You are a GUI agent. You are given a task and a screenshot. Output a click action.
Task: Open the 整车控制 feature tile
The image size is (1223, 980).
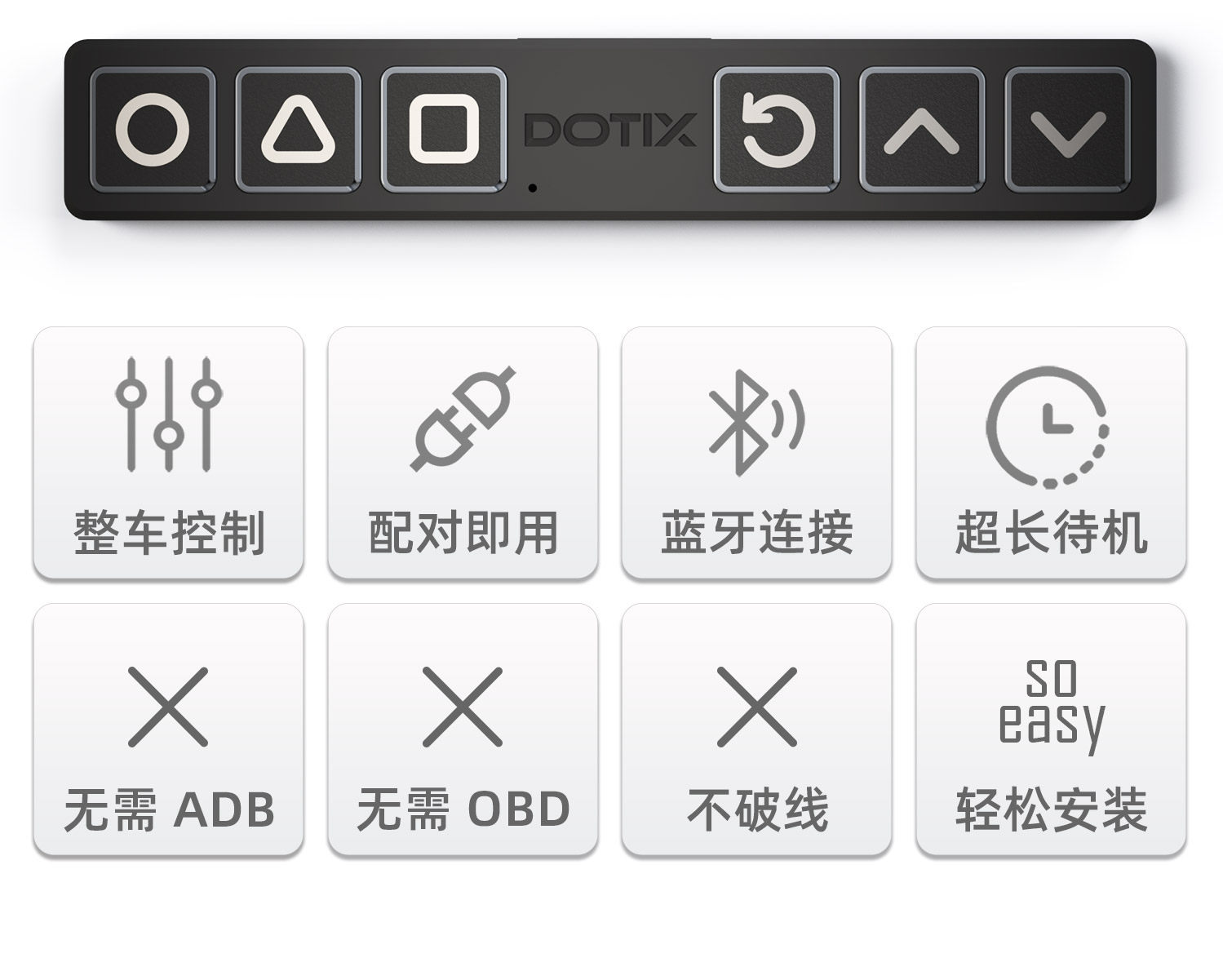click(x=168, y=454)
